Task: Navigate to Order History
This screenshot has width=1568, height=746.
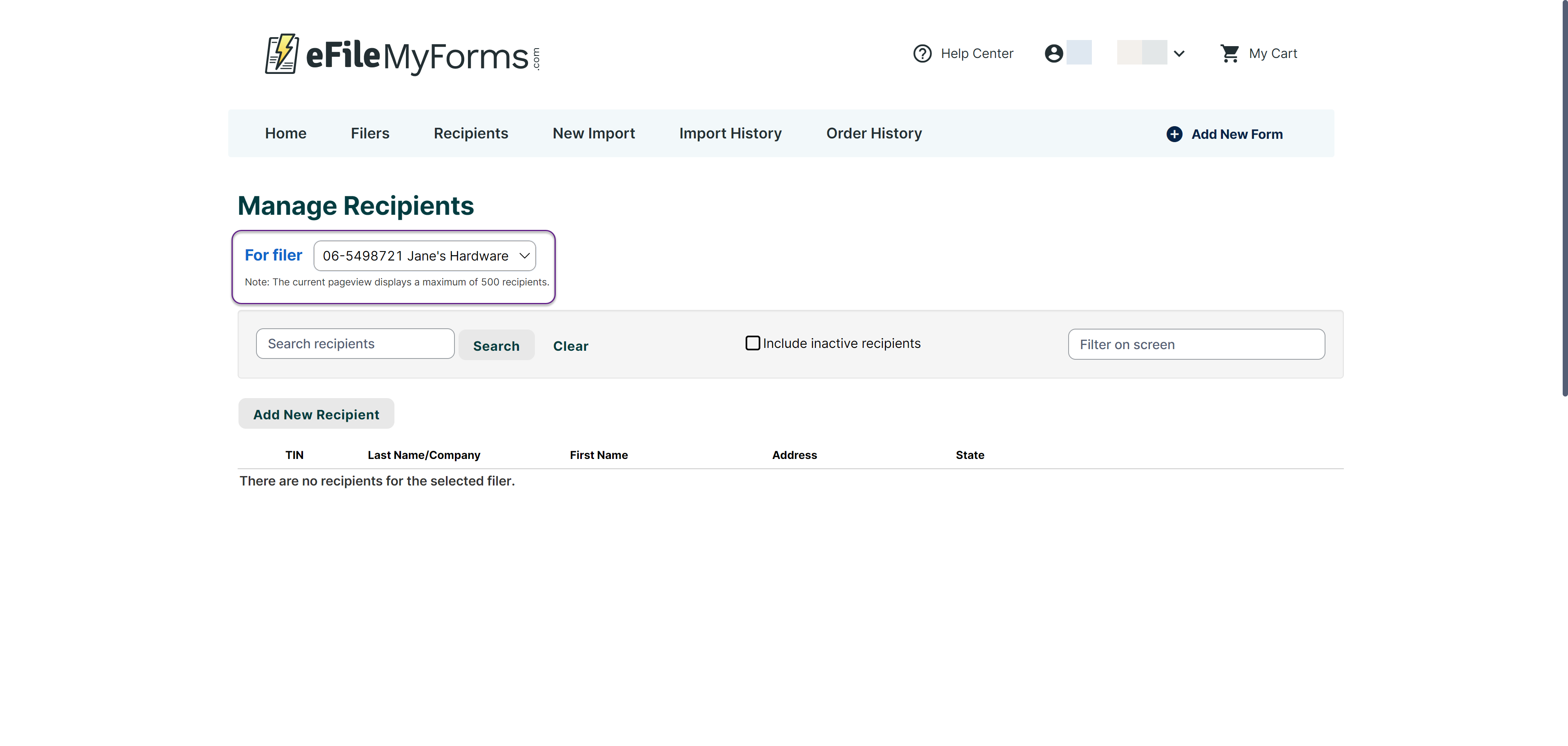Action: pos(873,133)
